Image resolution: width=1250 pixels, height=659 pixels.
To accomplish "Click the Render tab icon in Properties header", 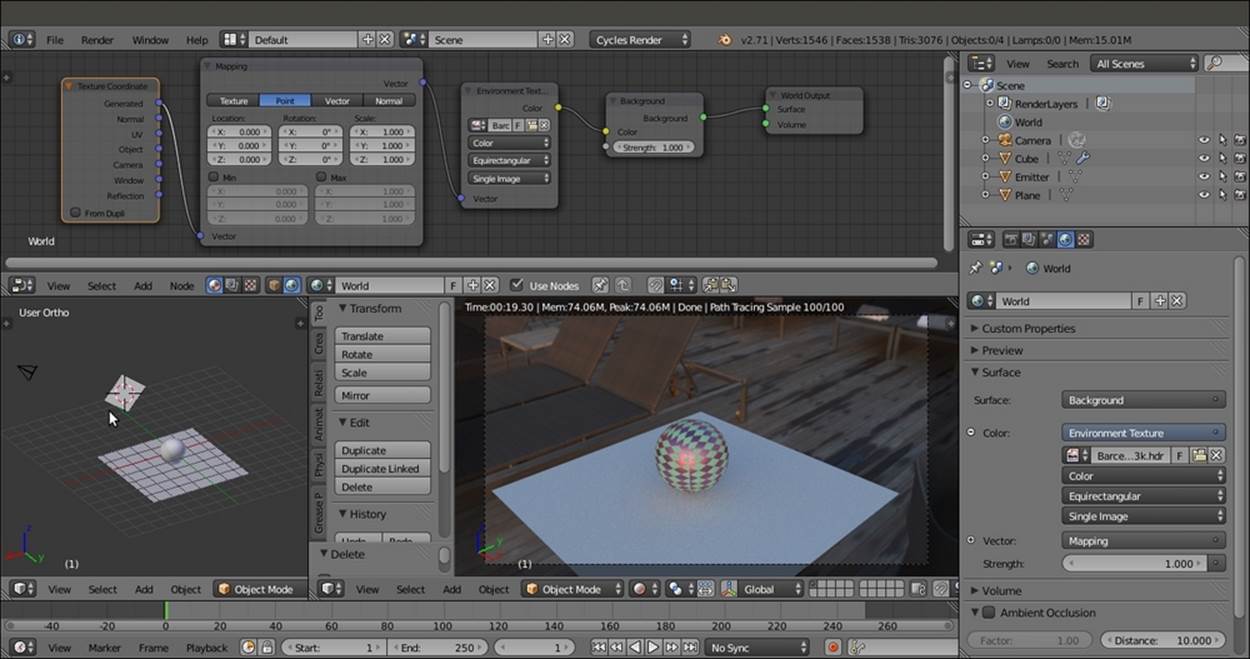I will 1011,239.
